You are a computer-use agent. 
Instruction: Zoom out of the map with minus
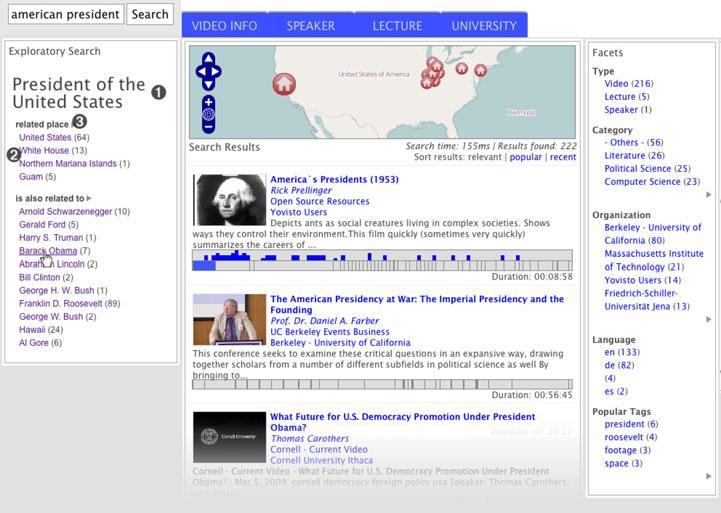tap(208, 126)
